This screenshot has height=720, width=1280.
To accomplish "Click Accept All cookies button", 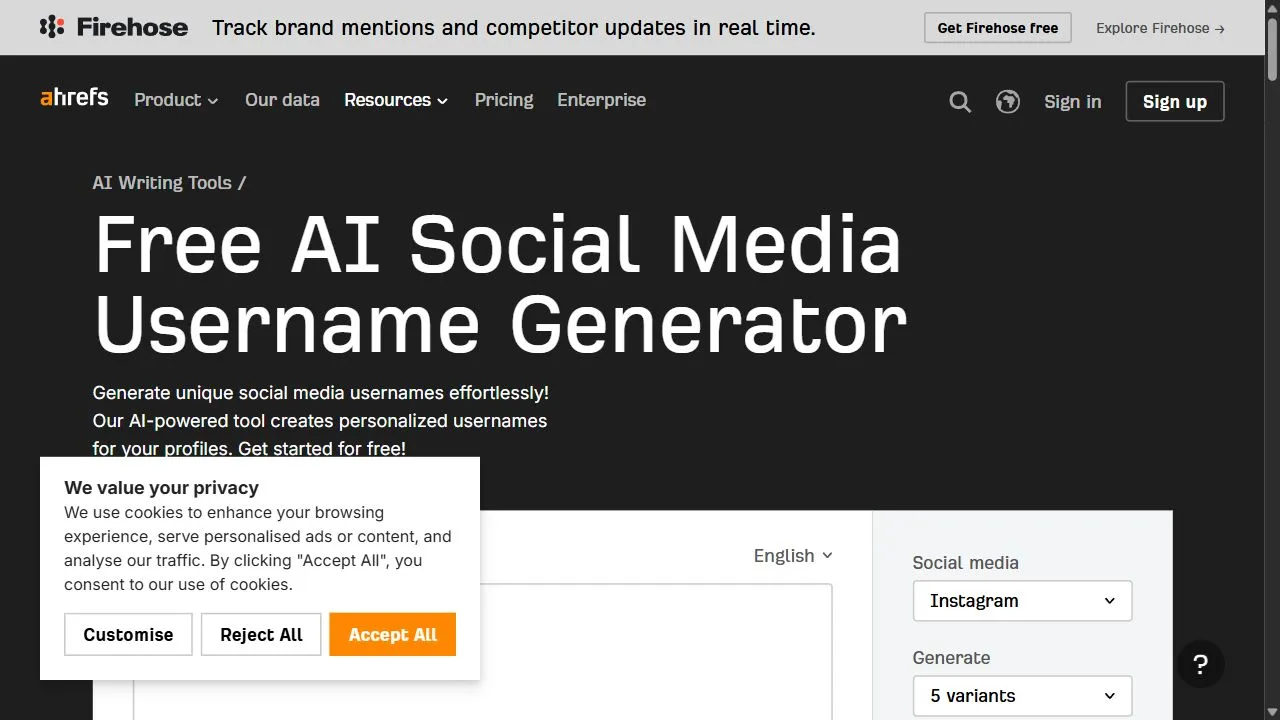I will 393,635.
